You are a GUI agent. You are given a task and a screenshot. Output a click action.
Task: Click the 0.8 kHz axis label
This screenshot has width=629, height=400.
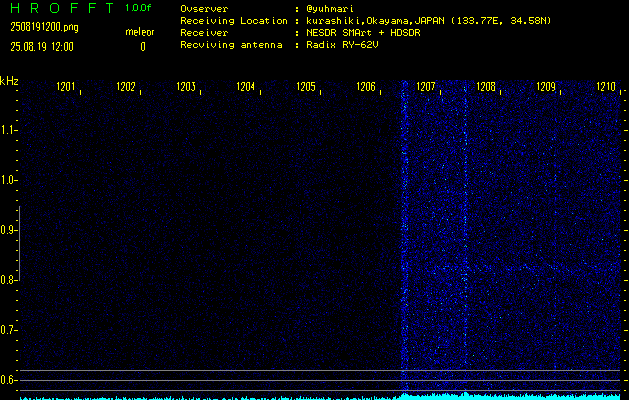click(8, 280)
